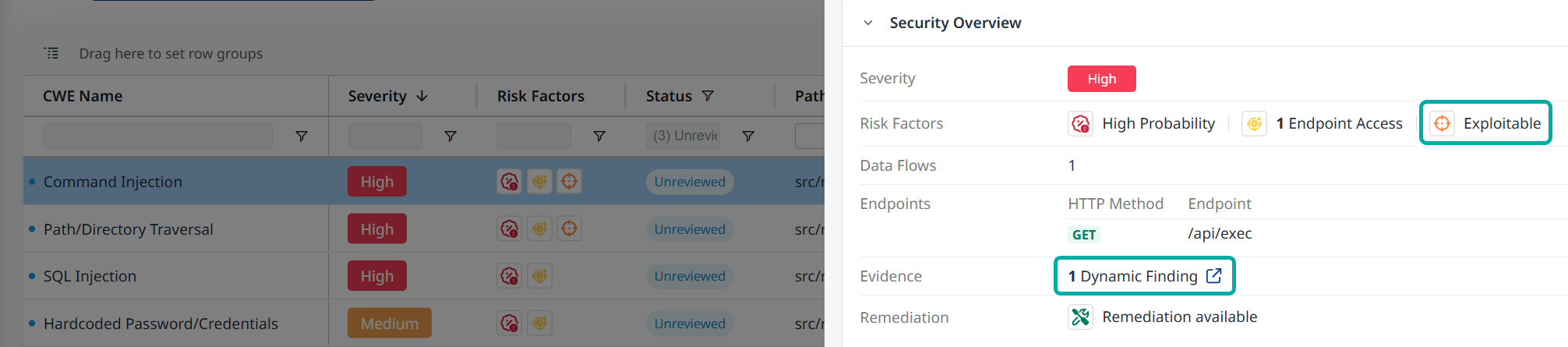Open the Risk Factors filter funnel
The width and height of the screenshot is (1568, 347).
coord(599,136)
